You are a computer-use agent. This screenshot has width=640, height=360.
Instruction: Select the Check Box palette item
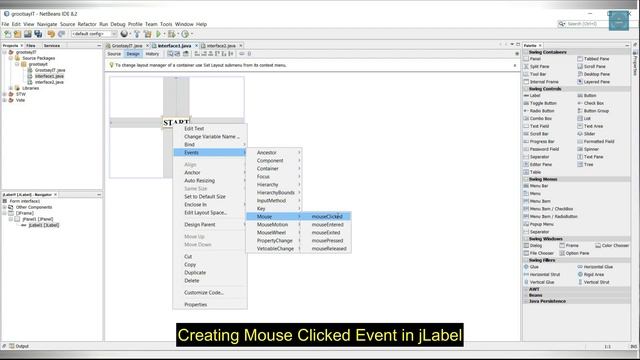click(591, 103)
